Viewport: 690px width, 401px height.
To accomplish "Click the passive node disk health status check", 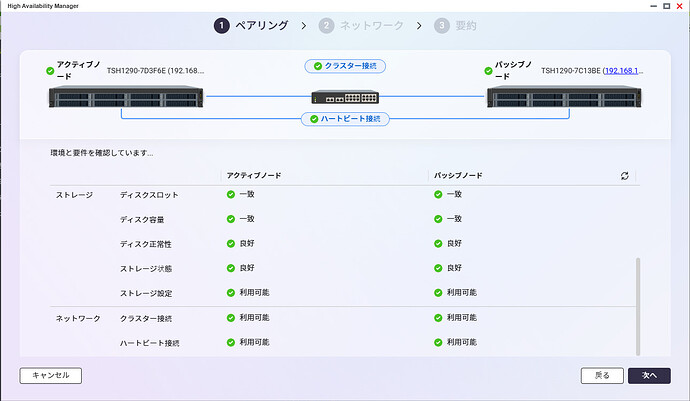I will pyautogui.click(x=438, y=243).
